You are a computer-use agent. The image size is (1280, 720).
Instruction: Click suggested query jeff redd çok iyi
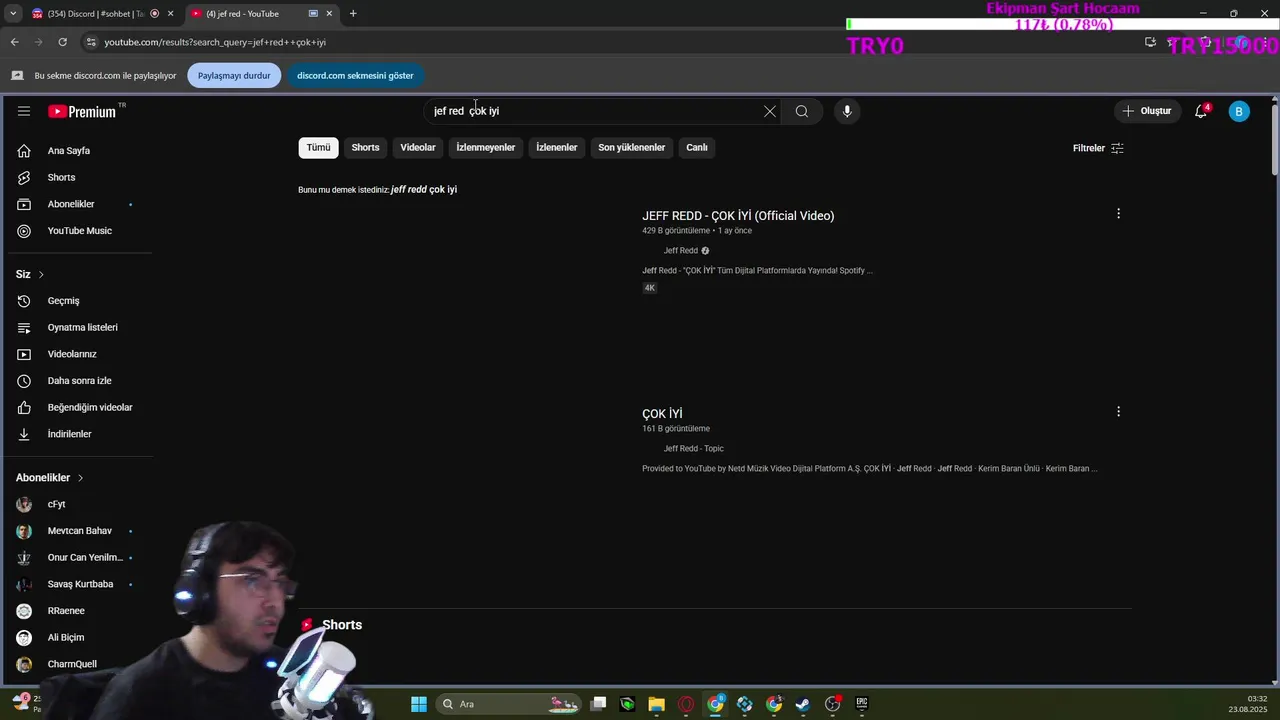point(424,189)
